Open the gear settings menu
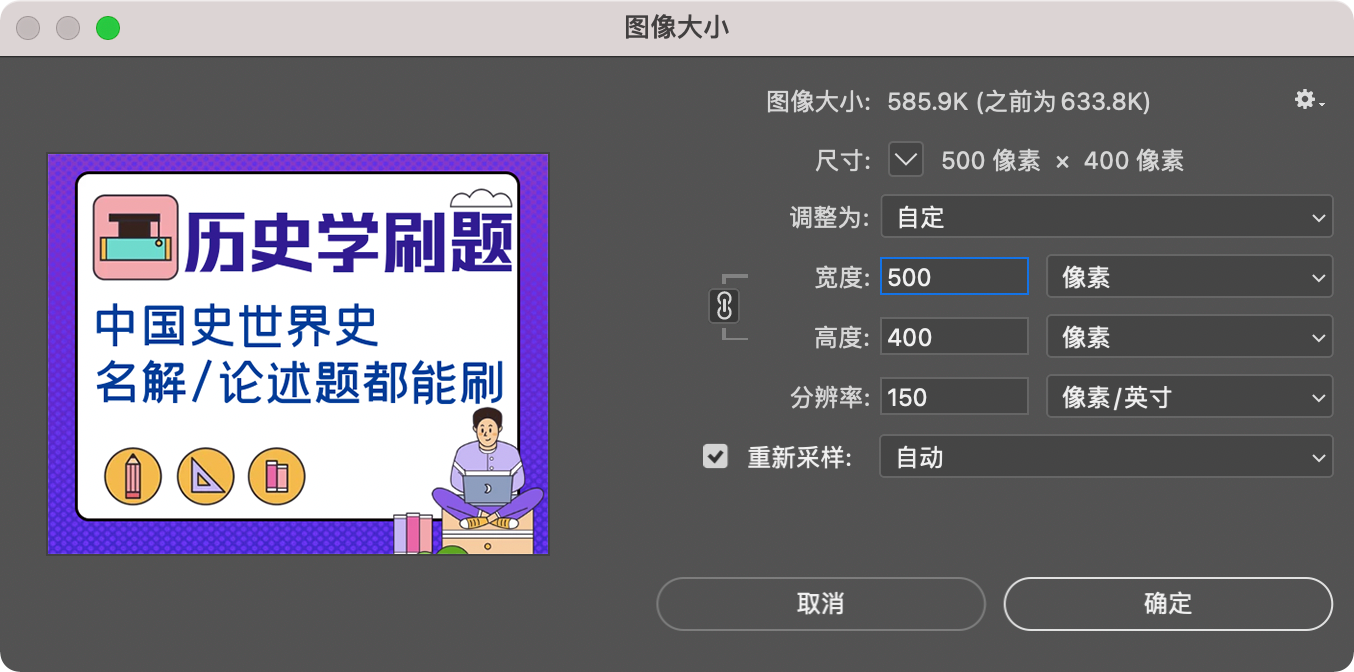 click(x=1309, y=100)
